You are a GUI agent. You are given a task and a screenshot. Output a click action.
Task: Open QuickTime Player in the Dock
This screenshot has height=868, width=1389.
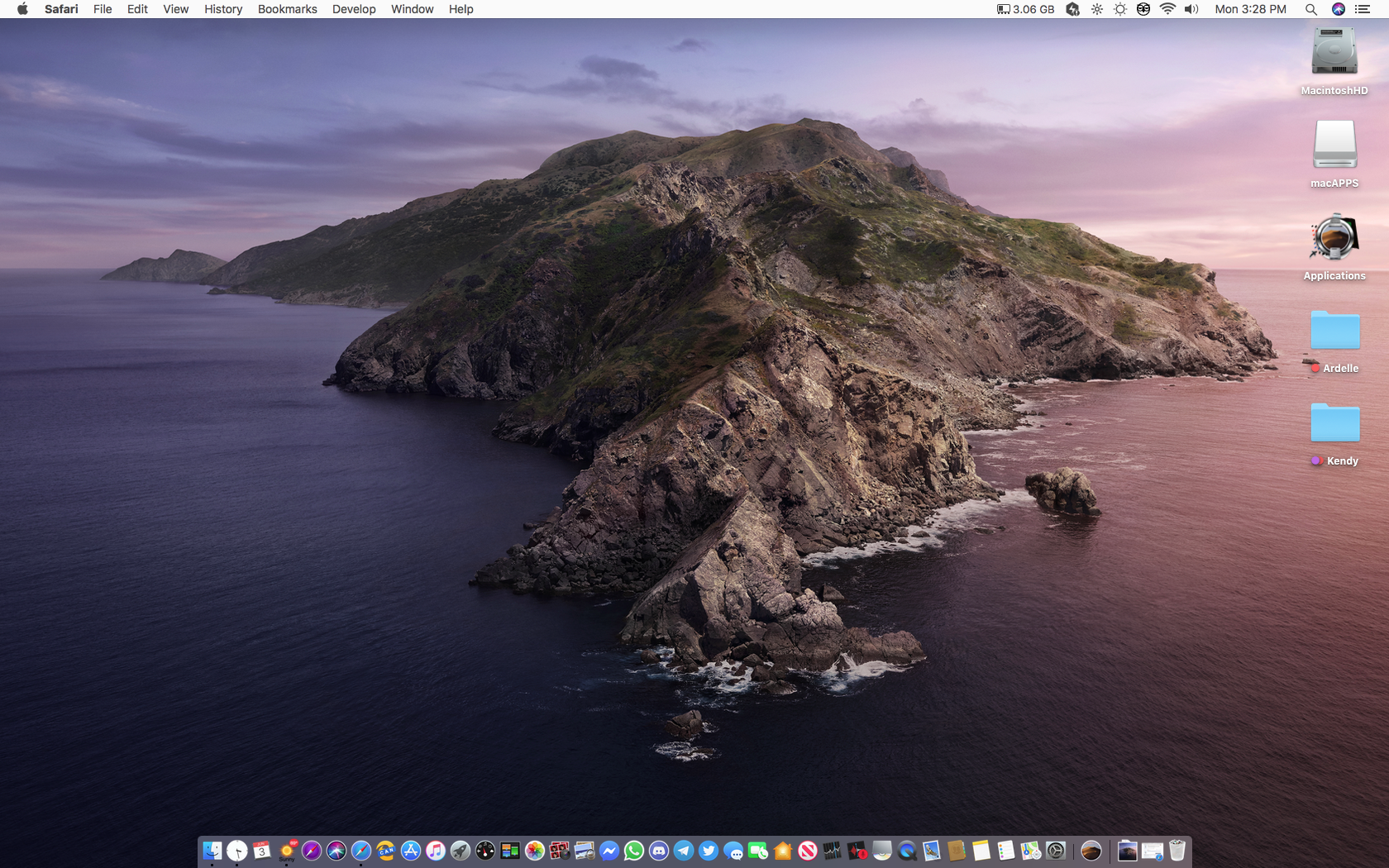click(907, 851)
